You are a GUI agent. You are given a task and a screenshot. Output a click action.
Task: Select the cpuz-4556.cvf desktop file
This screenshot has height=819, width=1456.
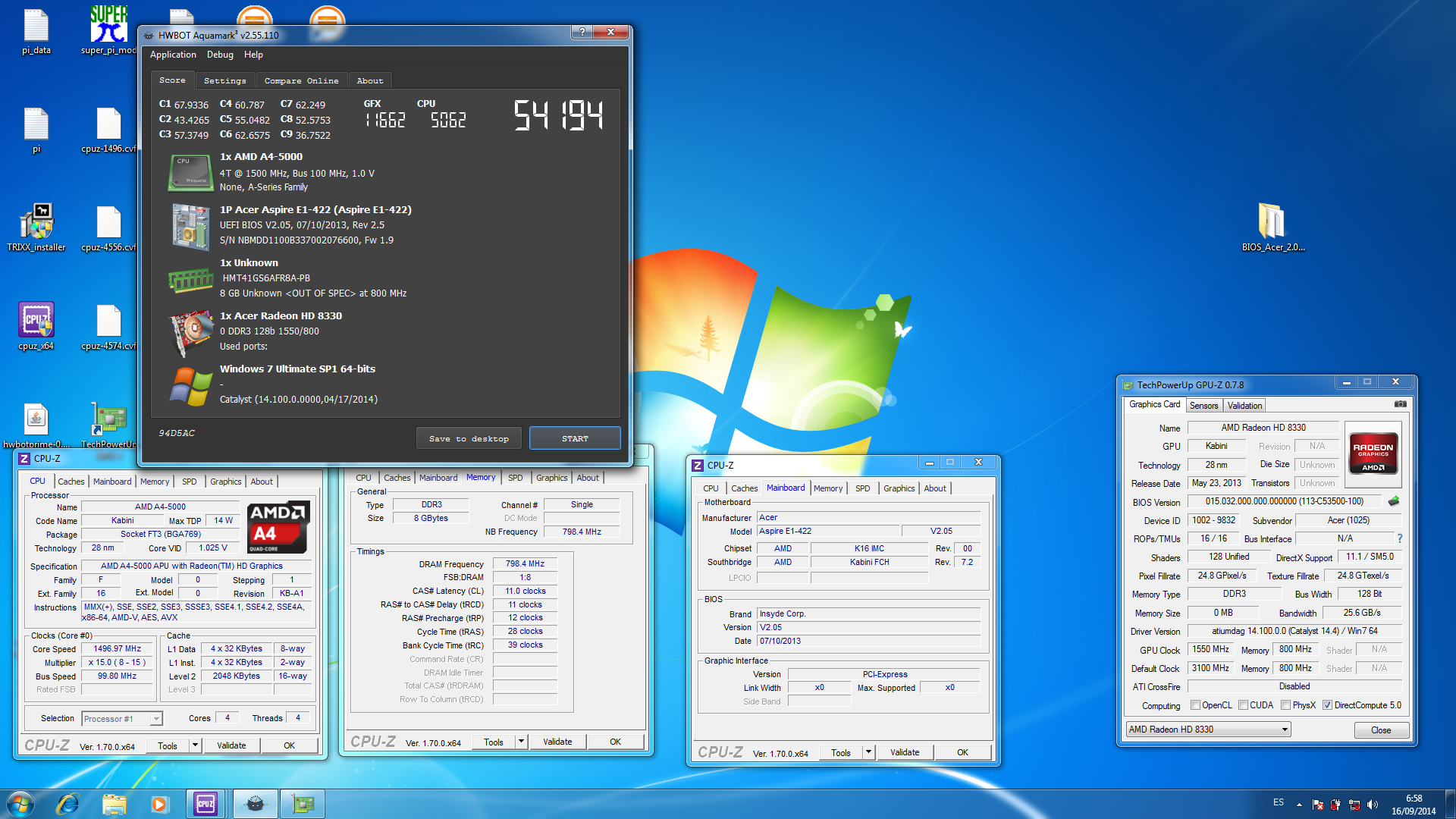pos(108,227)
